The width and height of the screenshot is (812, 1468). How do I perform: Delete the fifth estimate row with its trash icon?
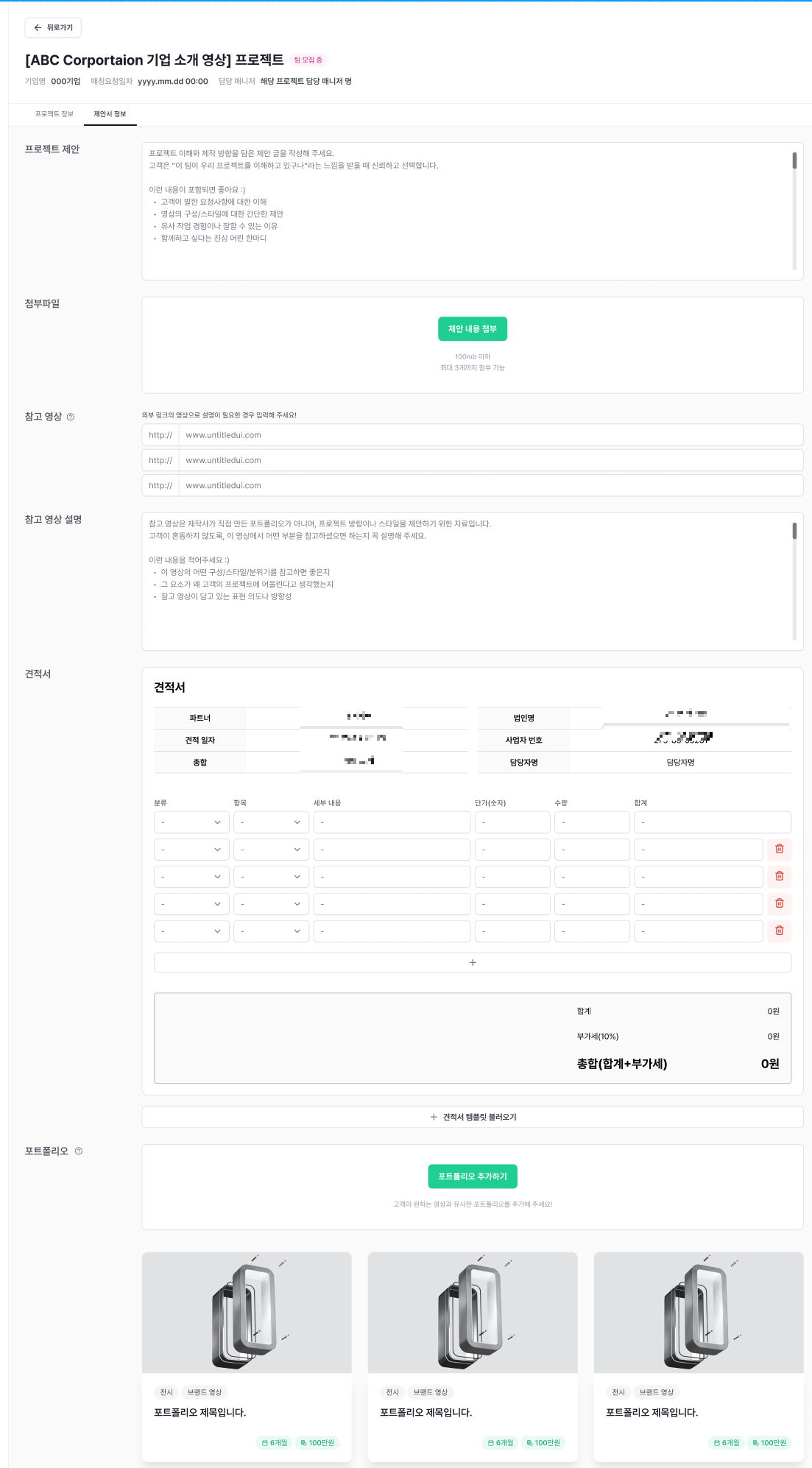(779, 931)
